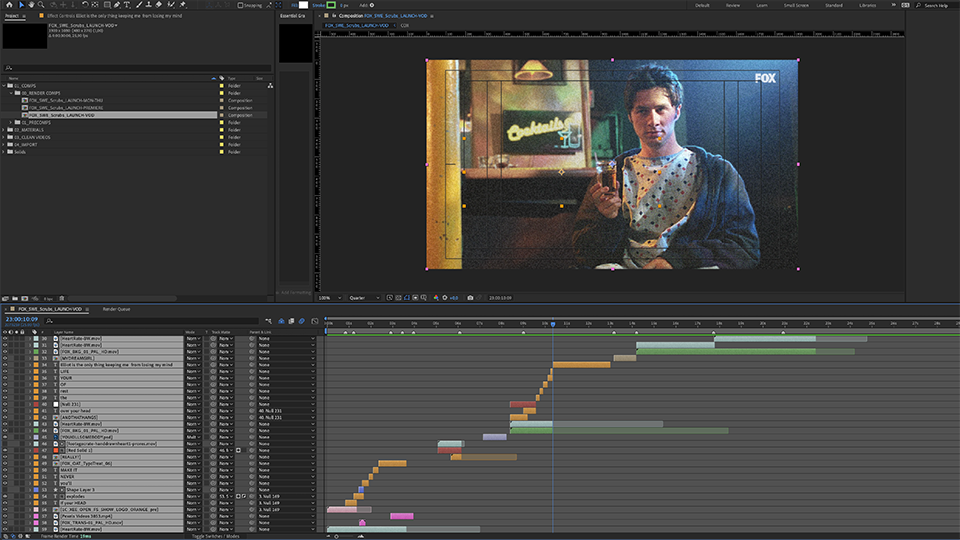Select the Type text tool
Viewport: 960px width, 540px height.
point(127,5)
